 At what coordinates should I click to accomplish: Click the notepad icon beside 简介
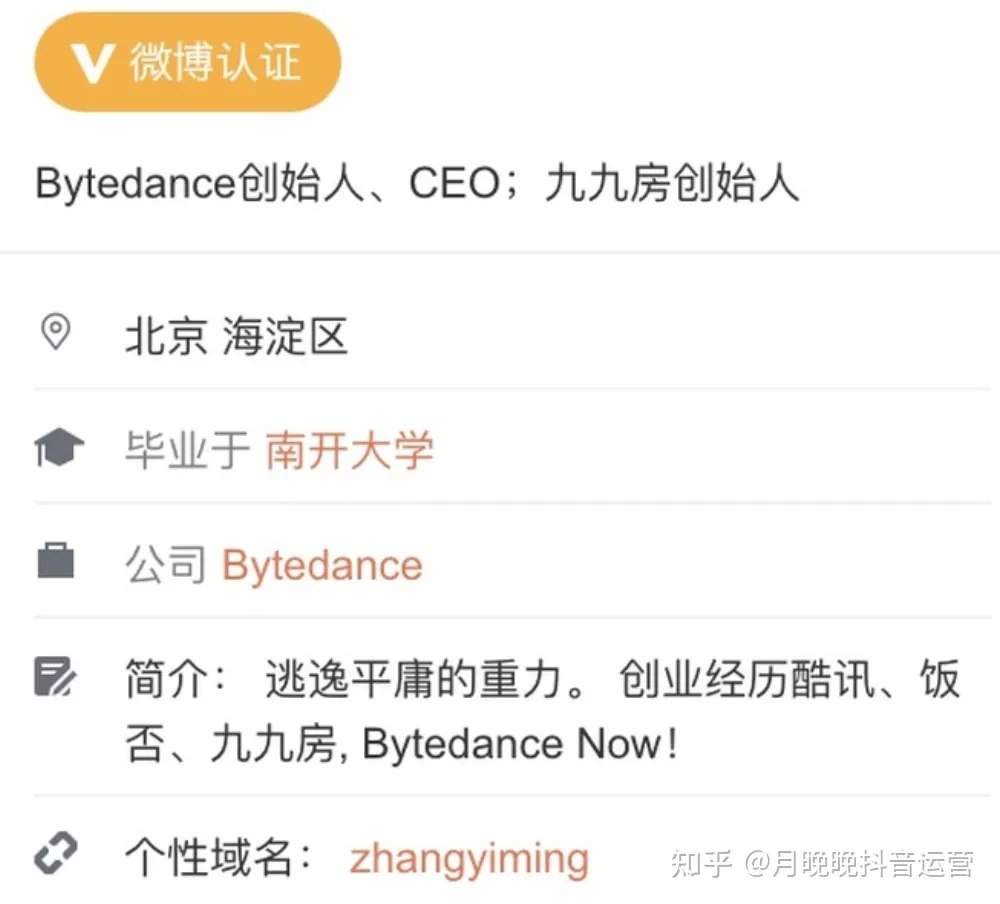click(56, 677)
